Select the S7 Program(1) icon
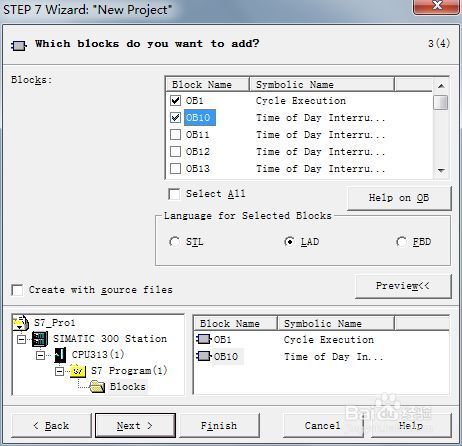462x446 pixels. click(78, 371)
